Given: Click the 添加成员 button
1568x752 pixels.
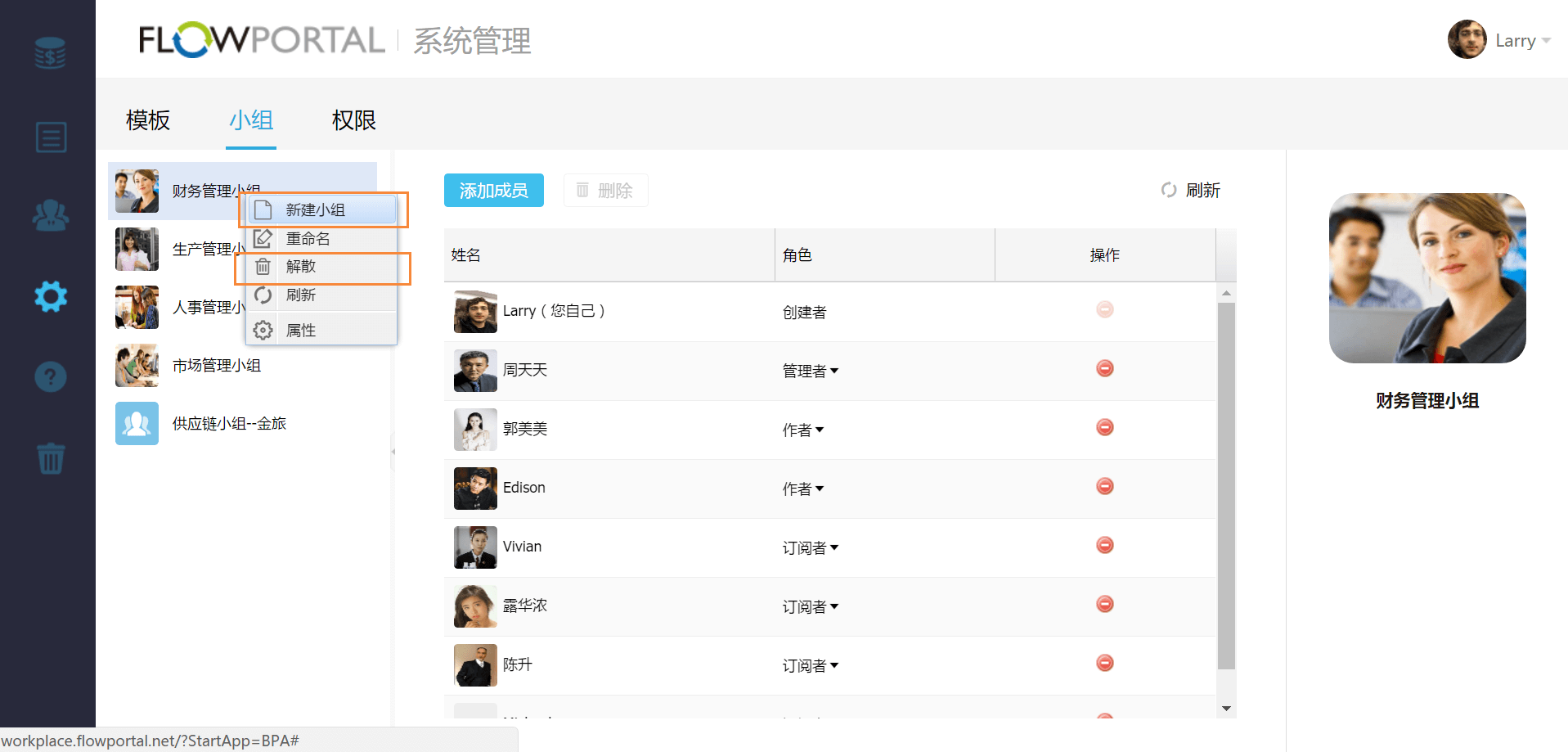Looking at the screenshot, I should pyautogui.click(x=493, y=191).
